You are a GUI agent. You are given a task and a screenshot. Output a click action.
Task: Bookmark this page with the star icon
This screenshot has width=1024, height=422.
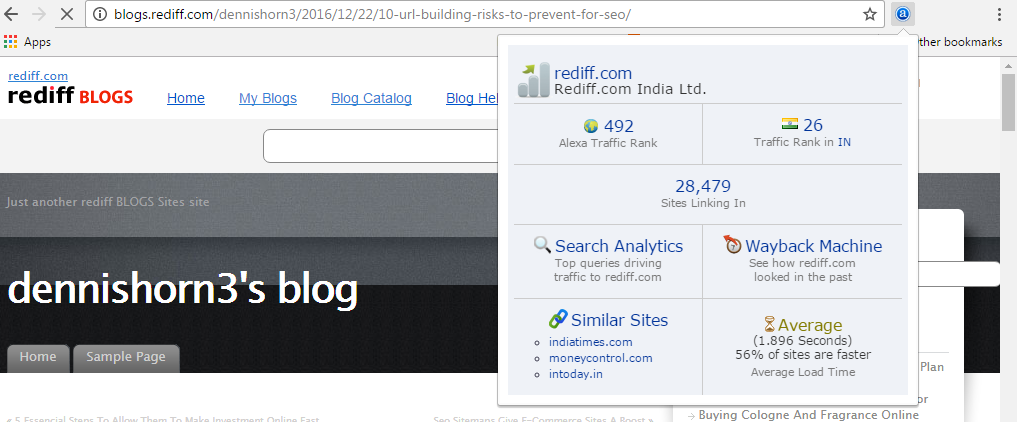pos(869,14)
